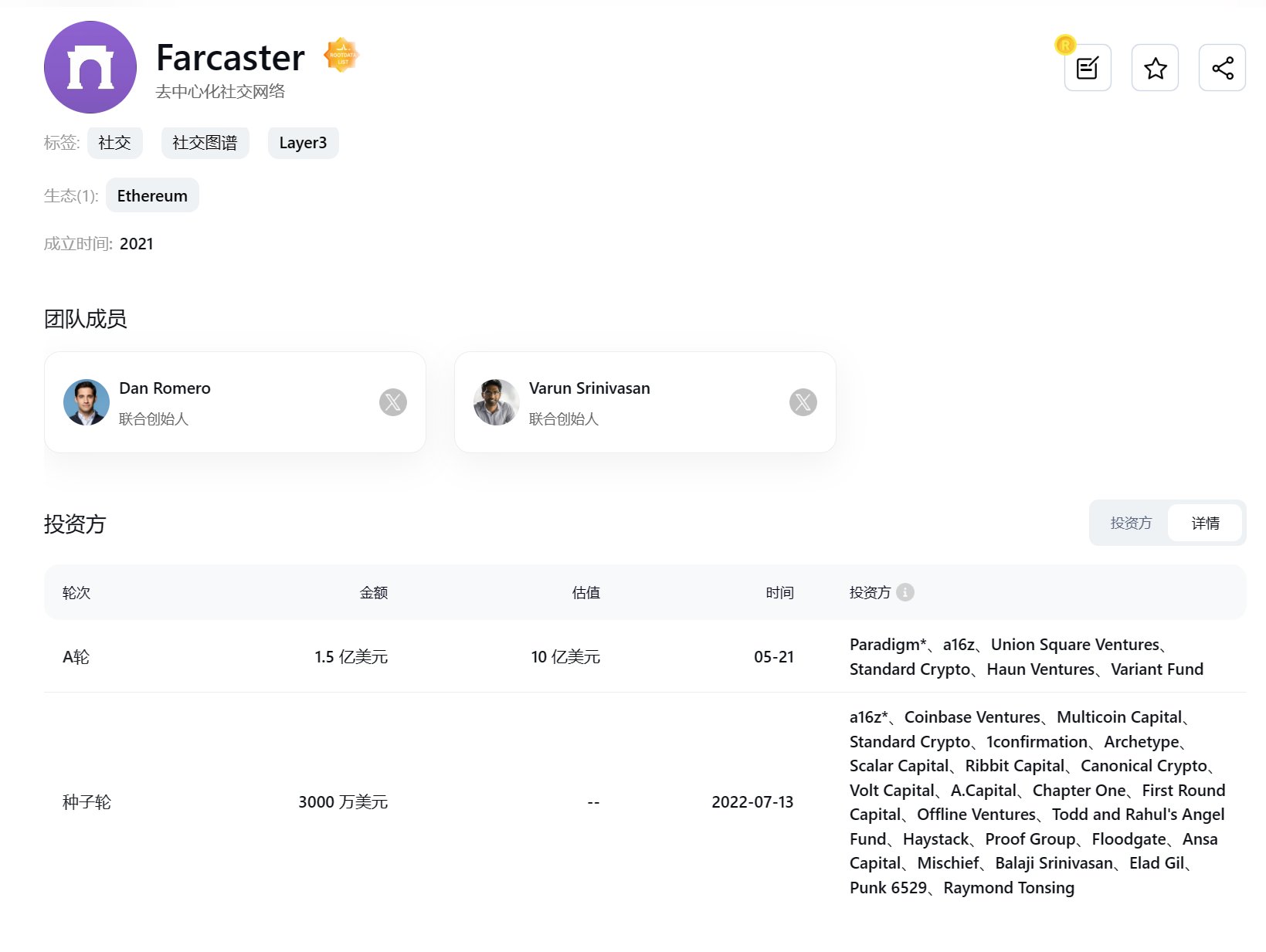
Task: Open the share icon menu
Action: [1222, 68]
